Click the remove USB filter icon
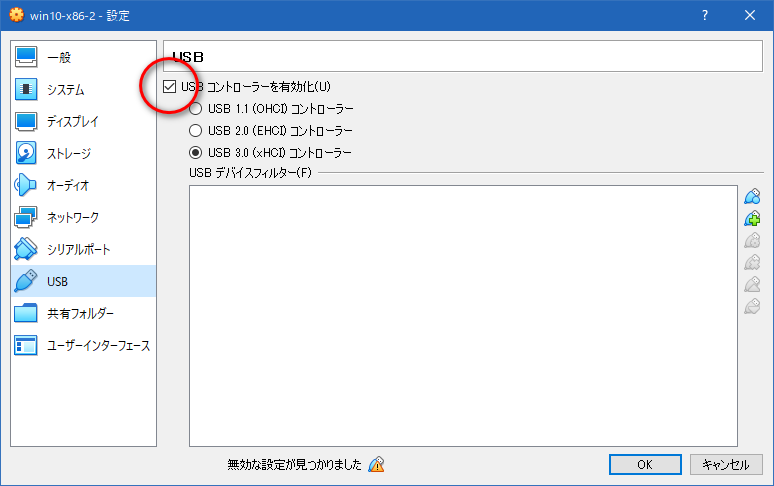This screenshot has width=774, height=486. click(x=752, y=262)
